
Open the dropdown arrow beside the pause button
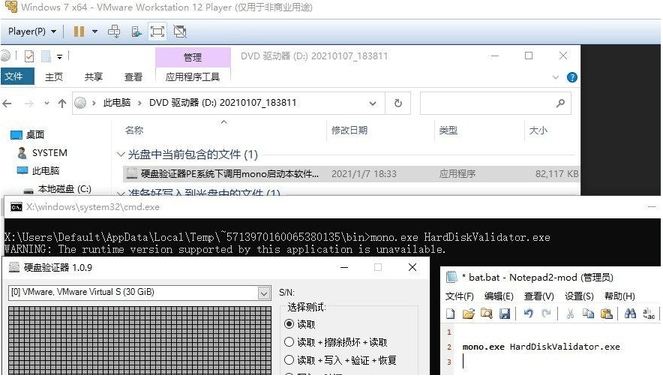pos(95,32)
